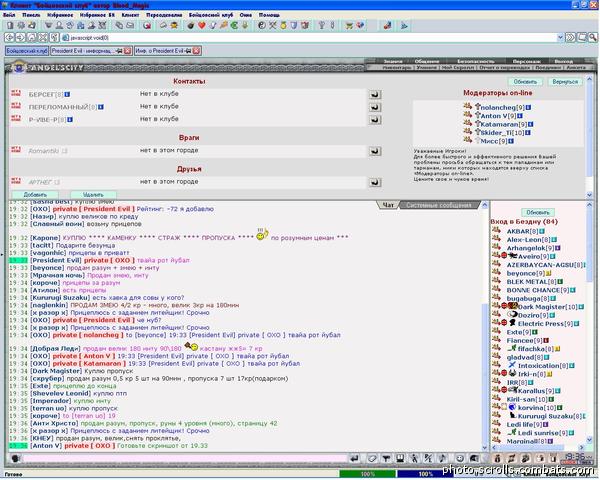Click Обновить above the players list
This screenshot has height=480, width=600.
538,212
